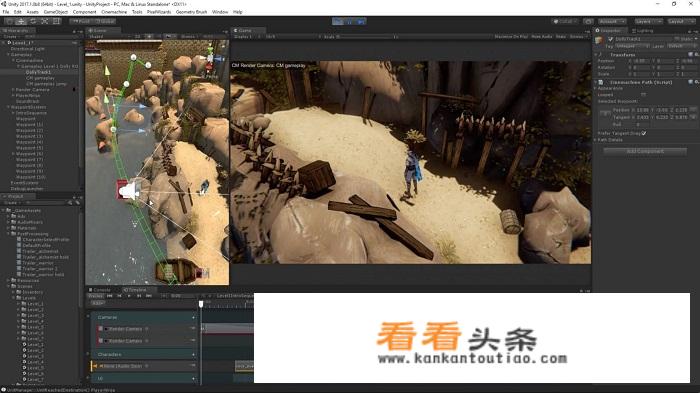The width and height of the screenshot is (700, 393).
Task: Select the Scale tool in toolbar
Action: point(45,21)
